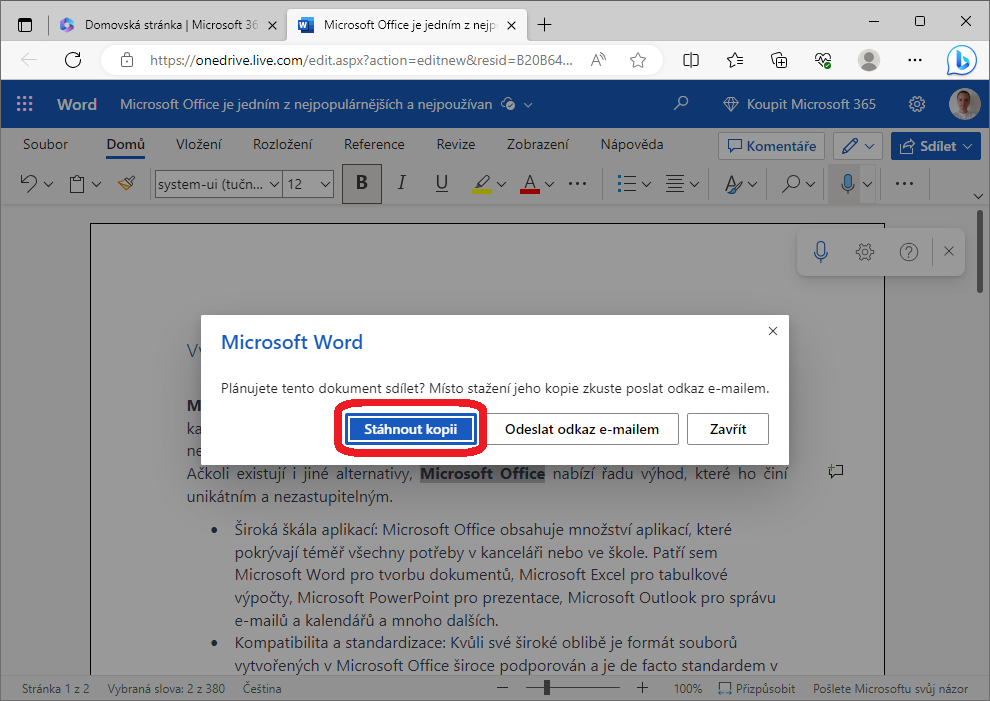Apply the red font color
This screenshot has height=701, width=990.
(x=530, y=184)
